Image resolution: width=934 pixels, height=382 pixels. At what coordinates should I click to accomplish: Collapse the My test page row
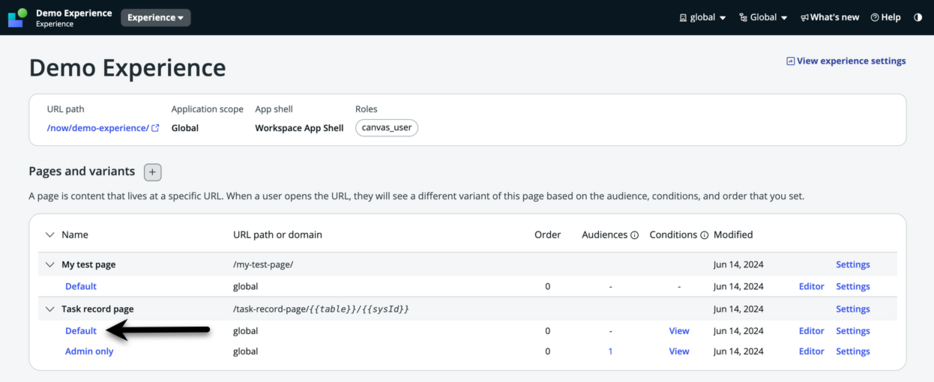49,265
